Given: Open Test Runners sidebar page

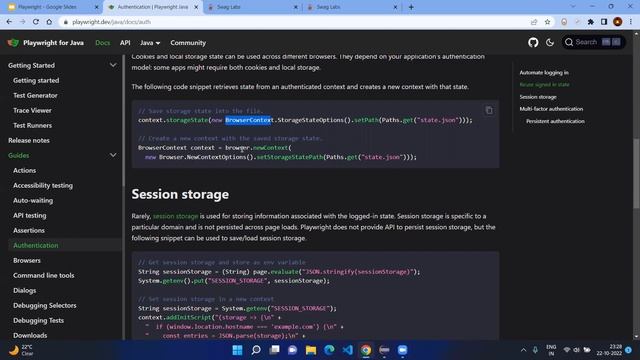Looking at the screenshot, I should coord(32,125).
